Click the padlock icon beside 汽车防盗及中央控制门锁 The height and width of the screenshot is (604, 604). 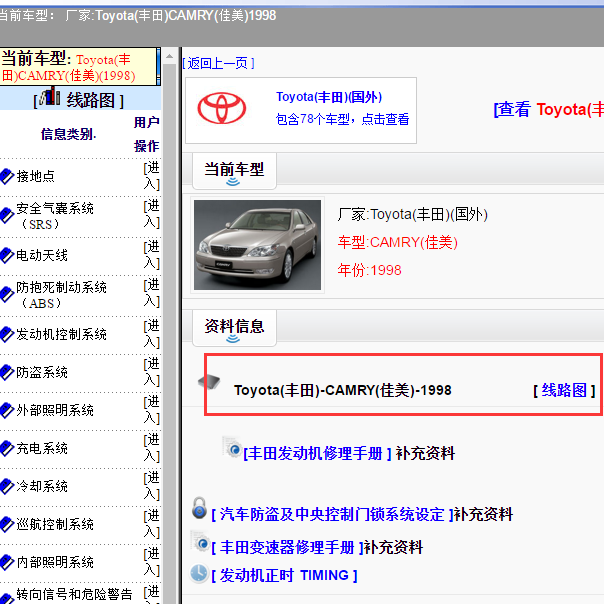[199, 508]
